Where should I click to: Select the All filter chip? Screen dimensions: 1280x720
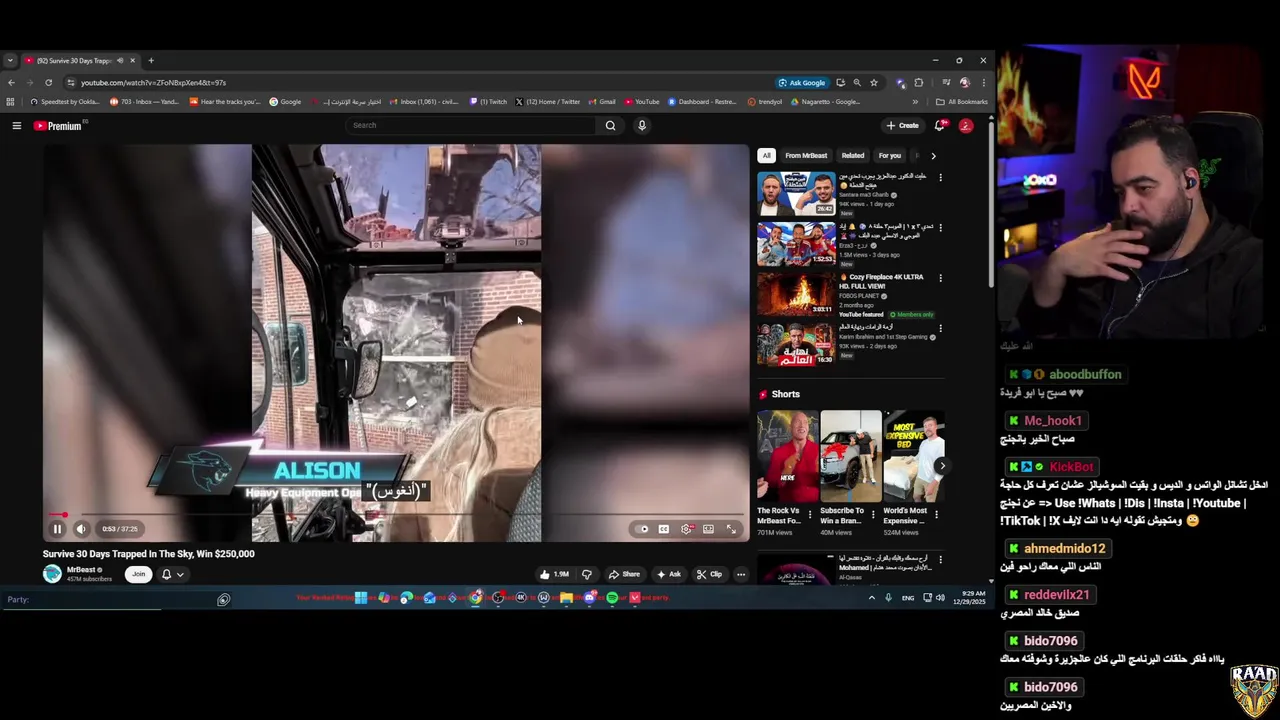tap(766, 155)
